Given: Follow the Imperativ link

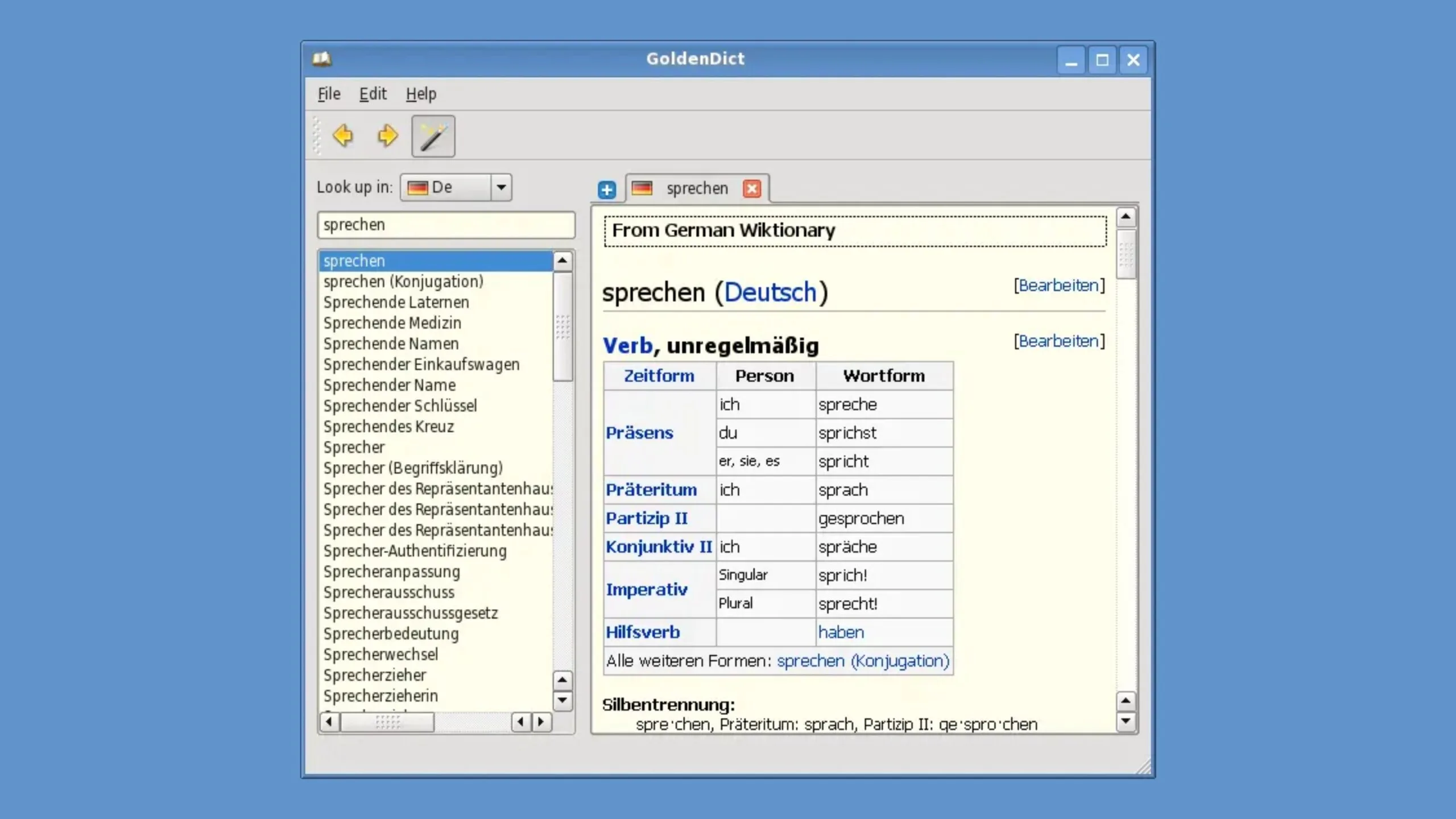Looking at the screenshot, I should tap(647, 590).
